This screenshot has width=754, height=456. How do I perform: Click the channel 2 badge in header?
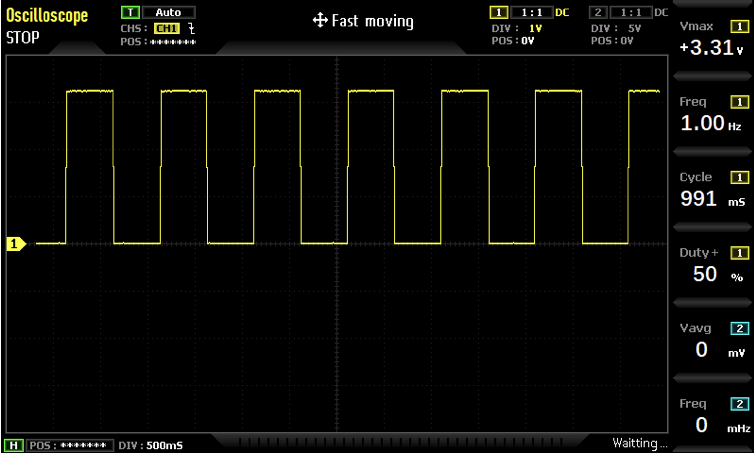(x=598, y=13)
